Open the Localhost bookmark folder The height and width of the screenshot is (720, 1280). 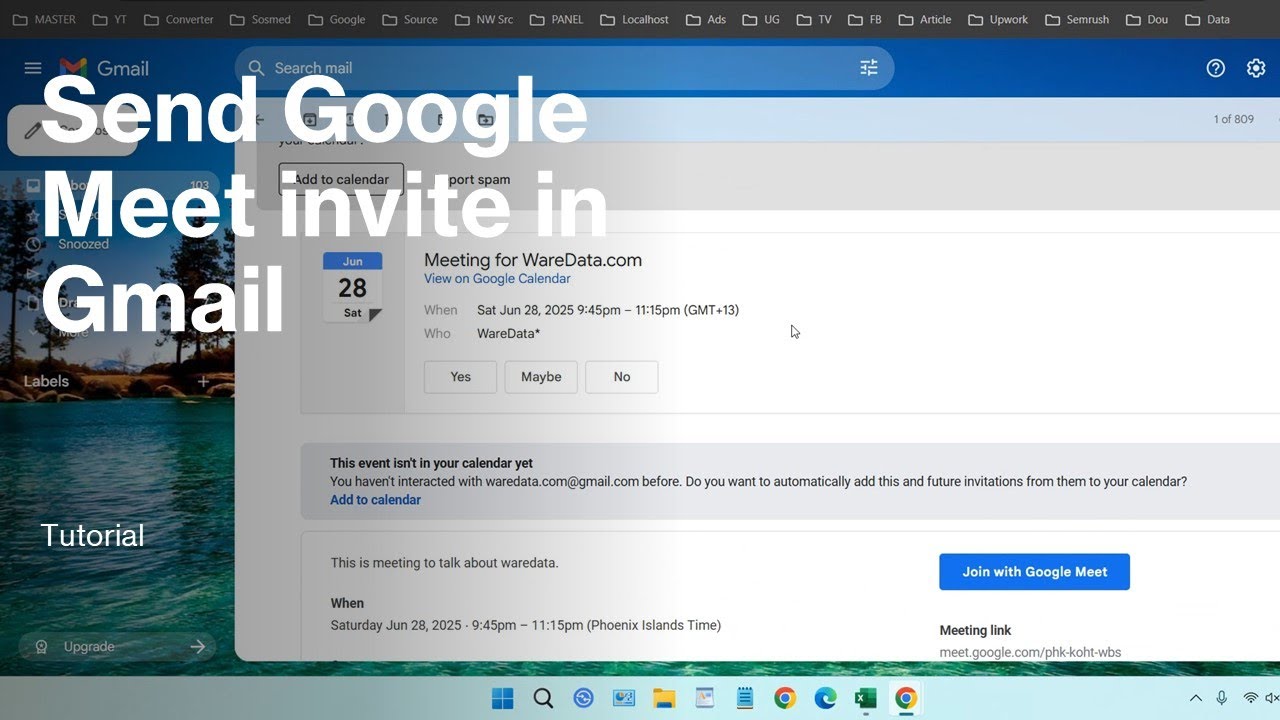635,19
